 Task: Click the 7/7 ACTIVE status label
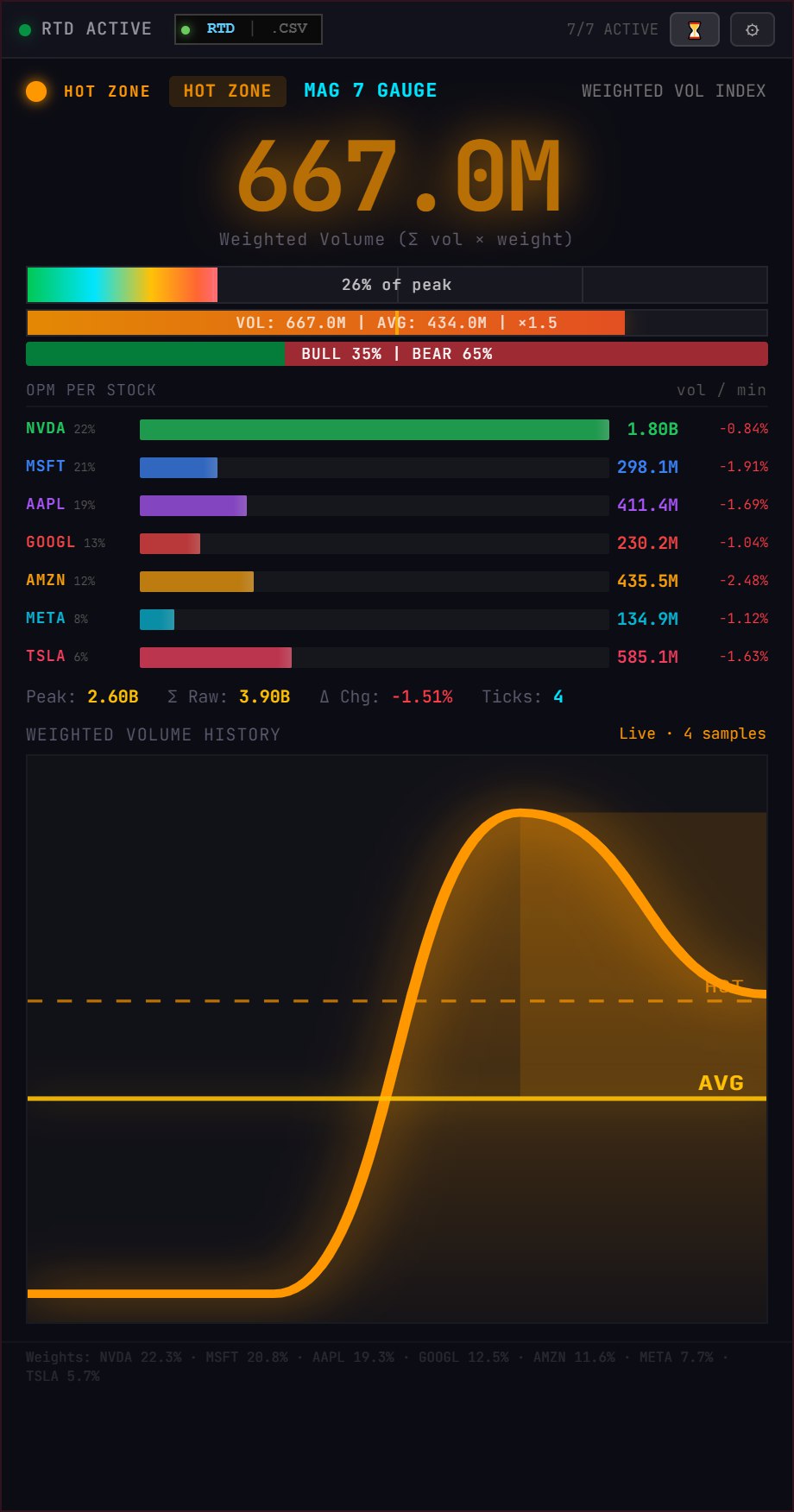click(612, 29)
